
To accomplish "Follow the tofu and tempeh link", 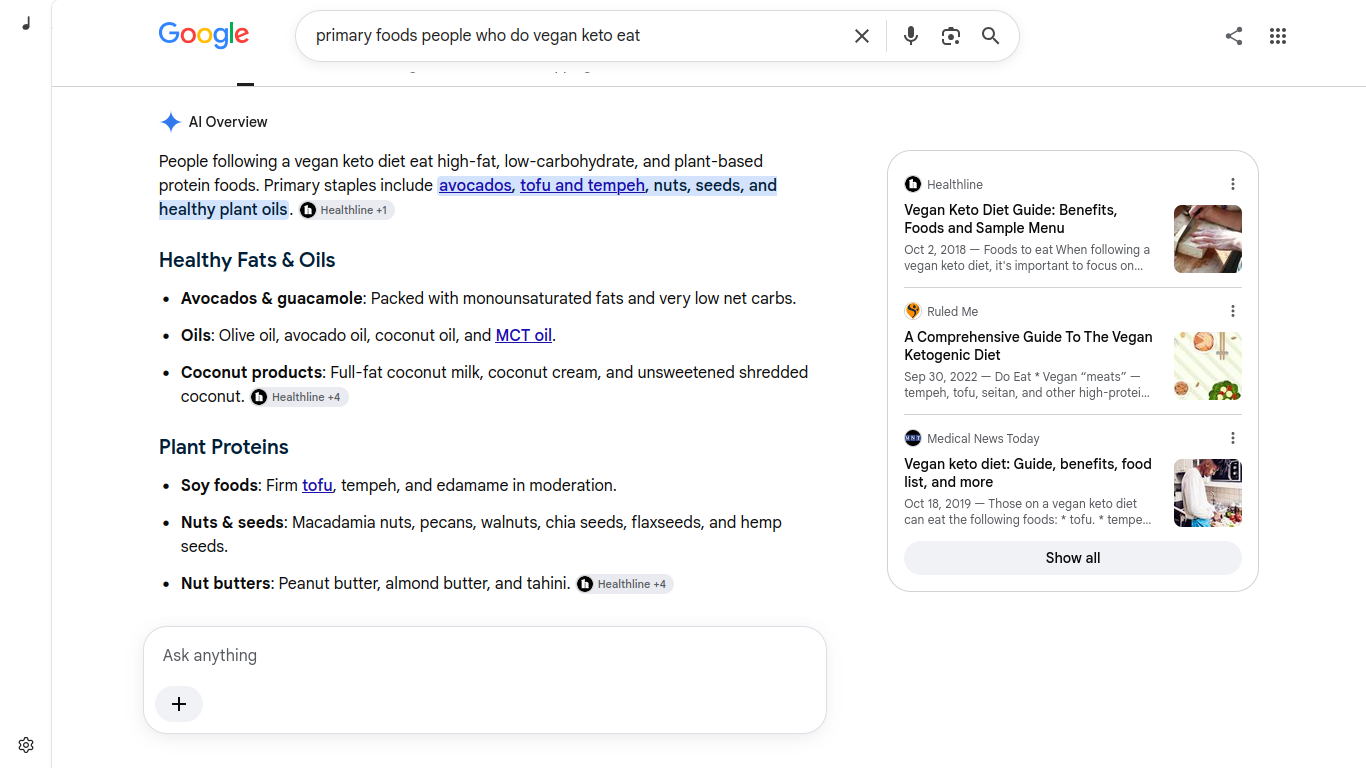I will [583, 185].
